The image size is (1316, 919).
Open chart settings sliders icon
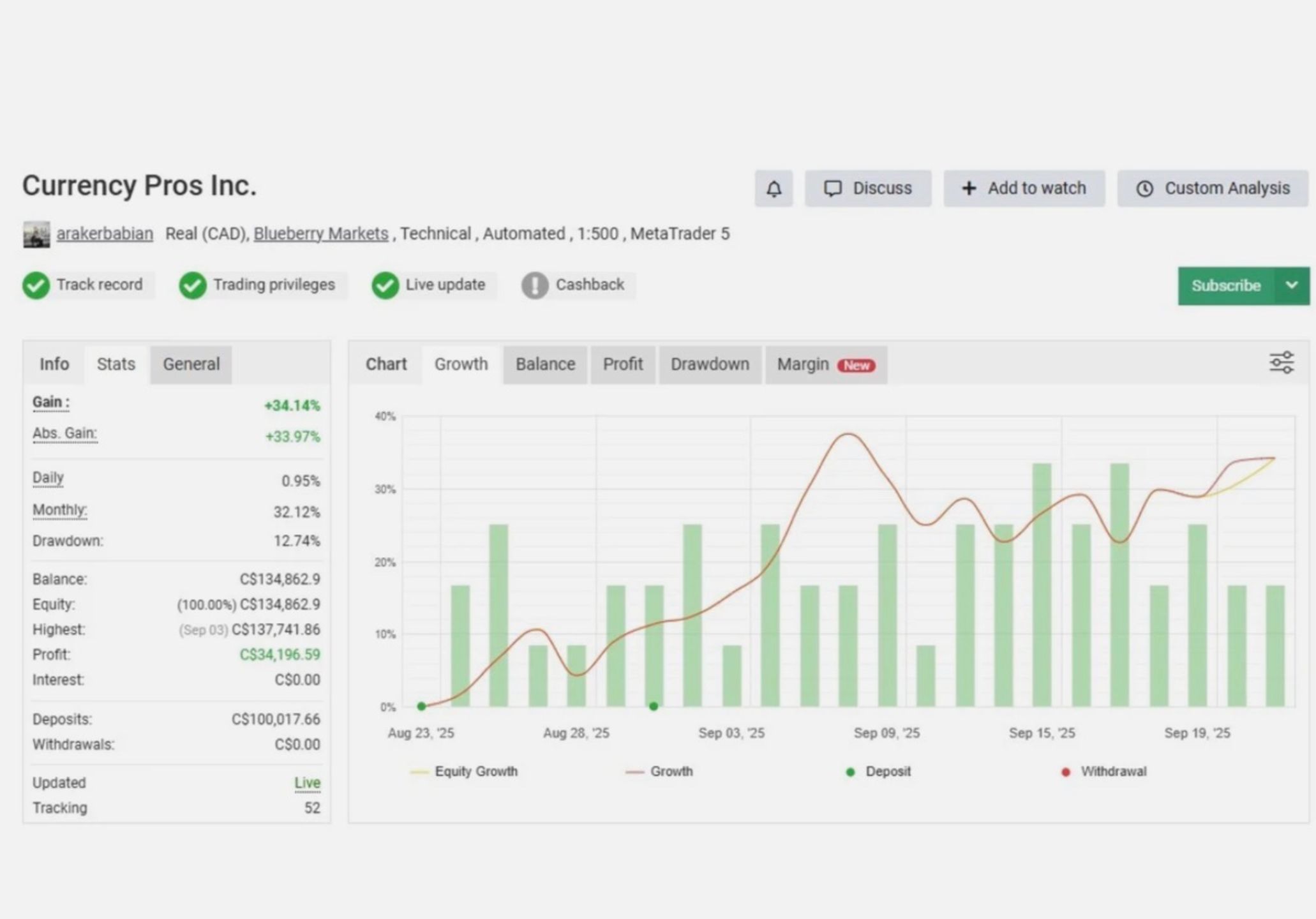1282,362
